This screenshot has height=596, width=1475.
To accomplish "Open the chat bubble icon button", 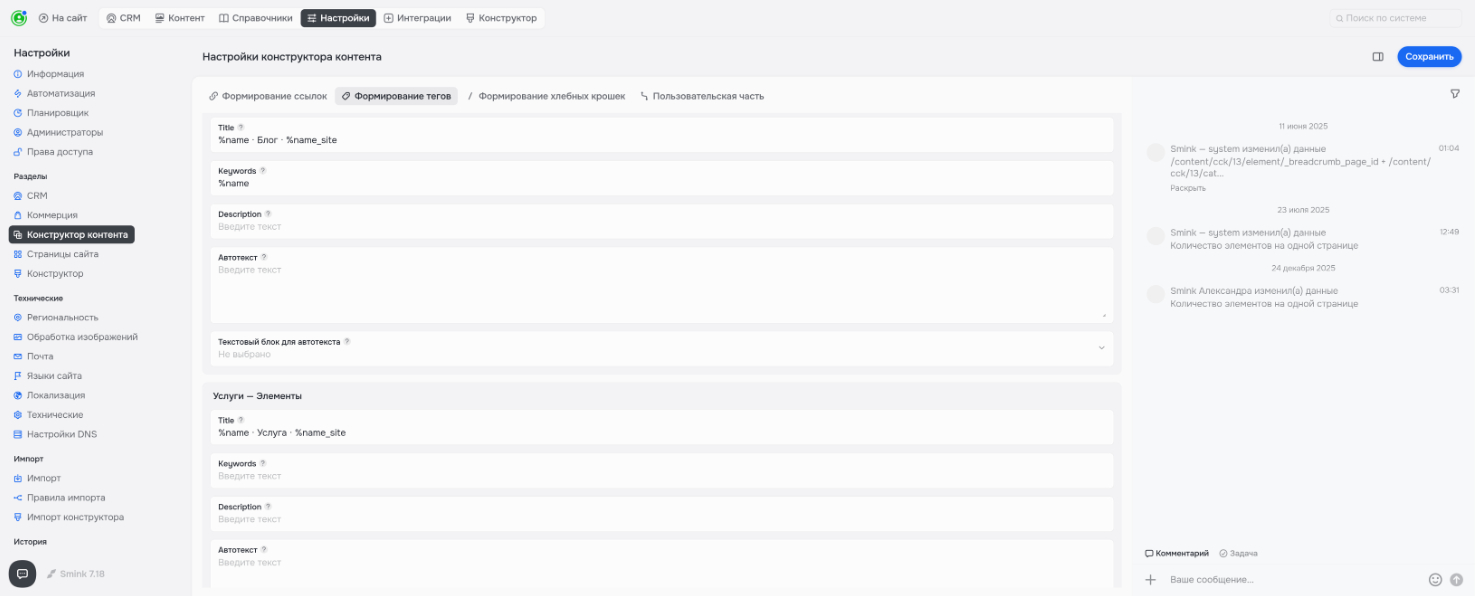I will [x=22, y=574].
